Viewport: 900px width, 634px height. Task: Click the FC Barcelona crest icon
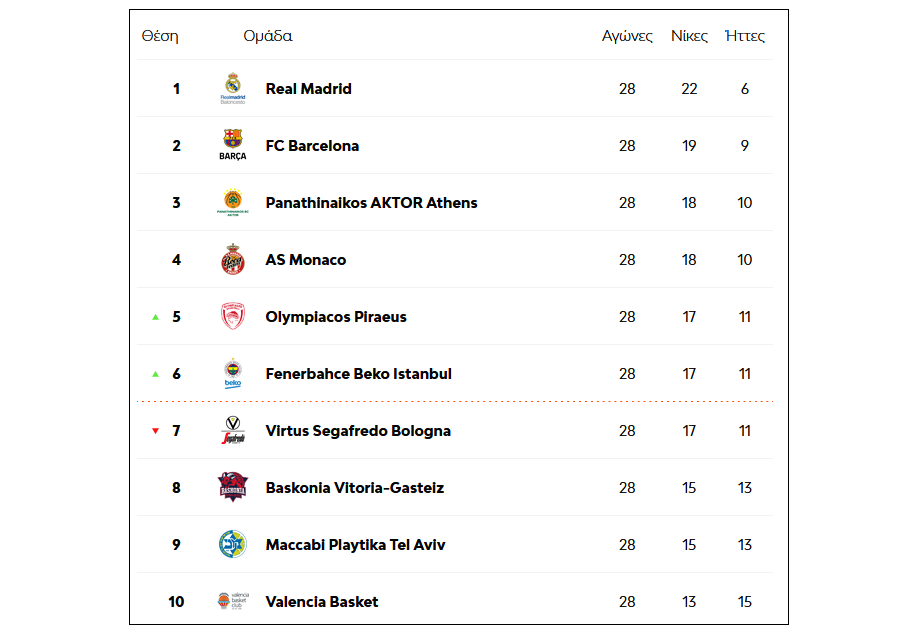point(232,145)
